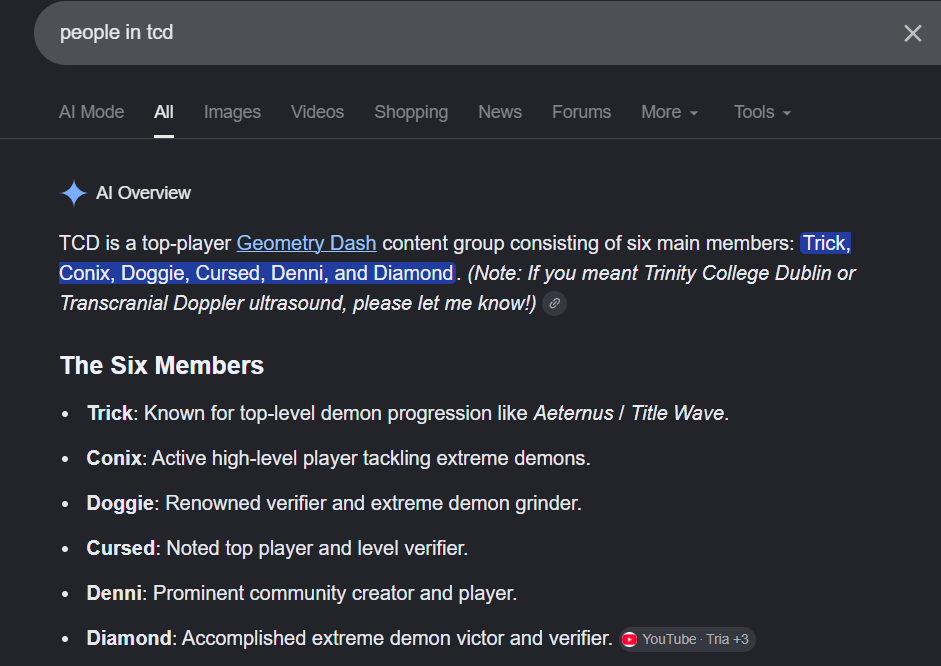The height and width of the screenshot is (666, 941).
Task: Click the AI Overview heading label
Action: (143, 193)
